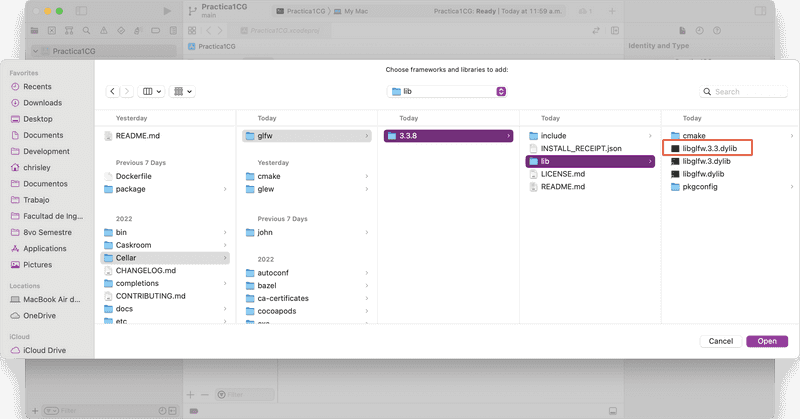Image resolution: width=800 pixels, height=419 pixels.
Task: Open the grouping options dropdown
Action: coord(182,91)
